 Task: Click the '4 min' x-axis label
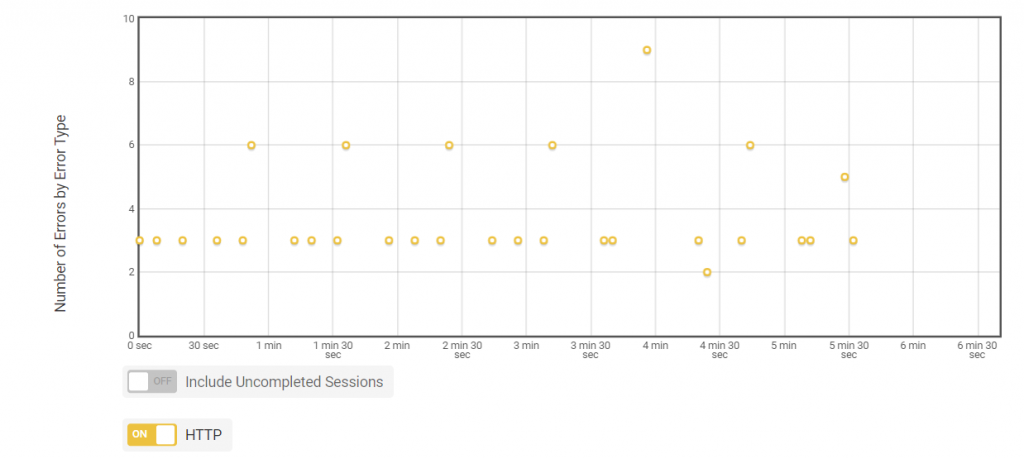coord(655,345)
